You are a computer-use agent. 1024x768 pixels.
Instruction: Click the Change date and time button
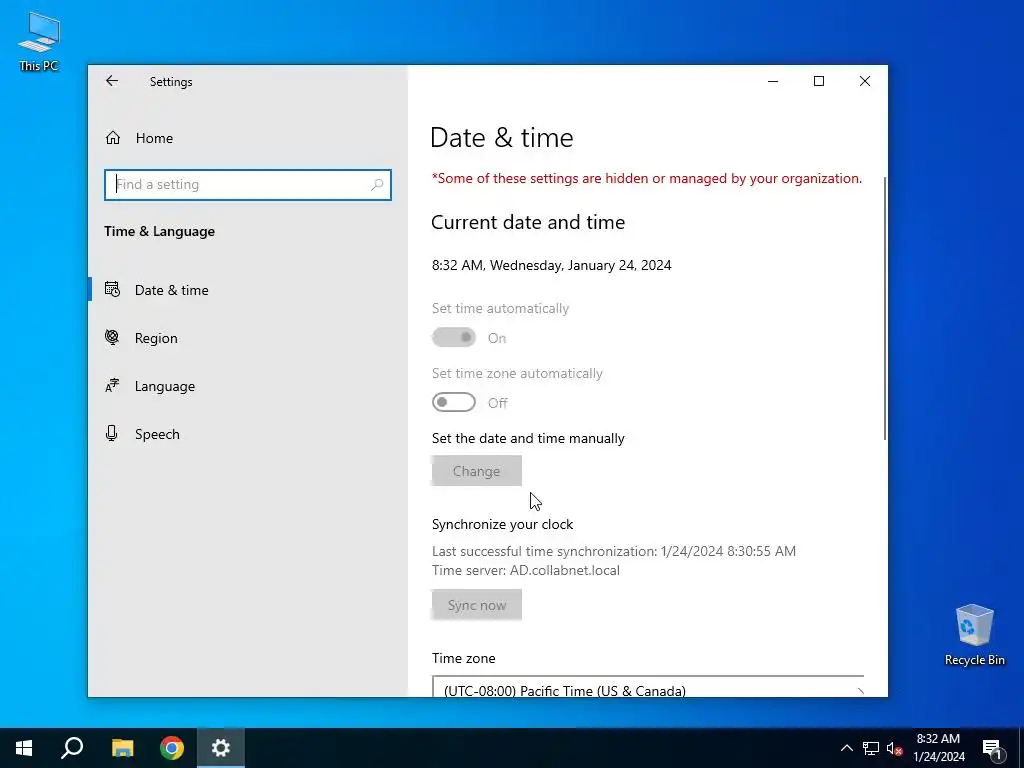477,471
